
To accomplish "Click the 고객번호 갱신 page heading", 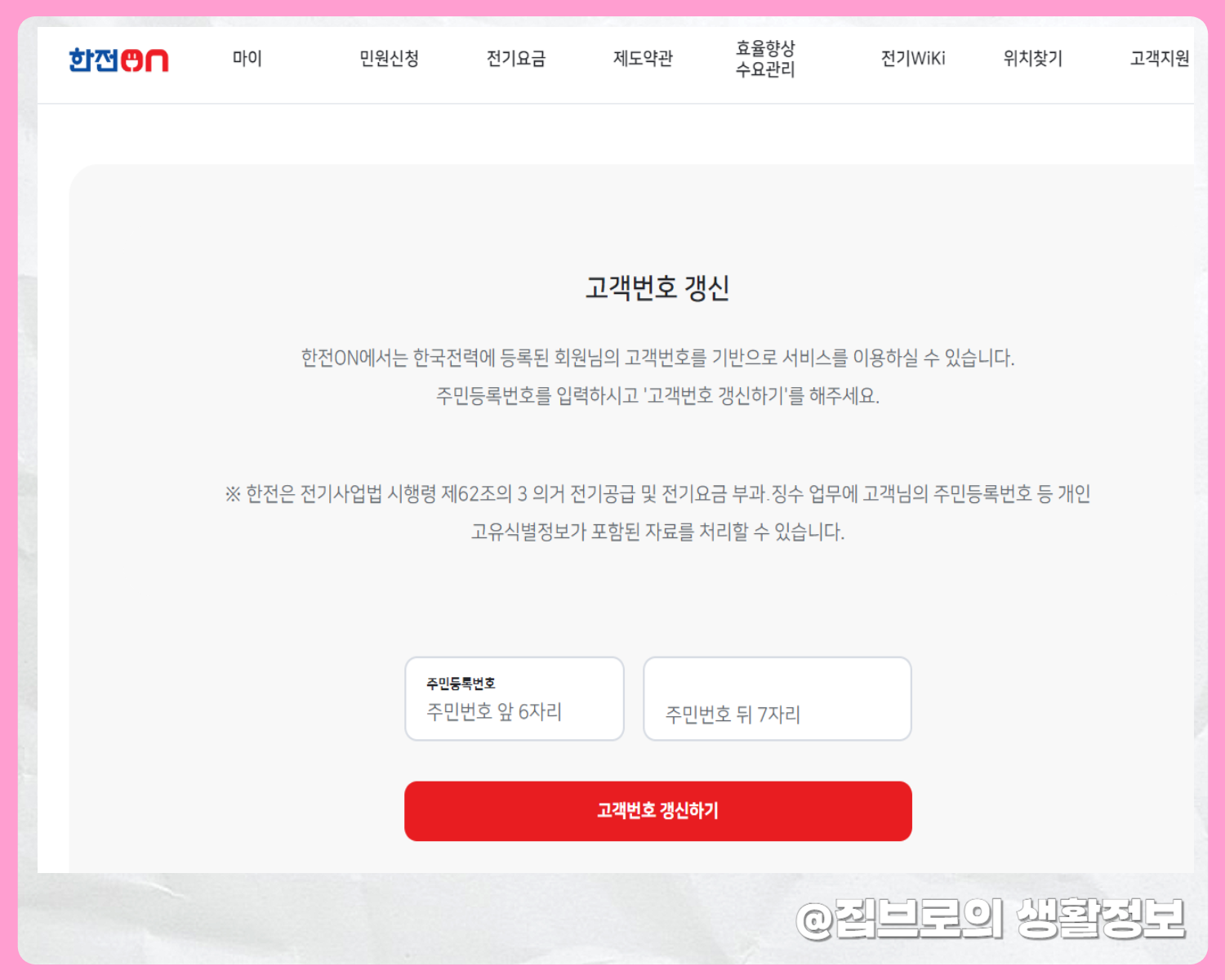I will 657,287.
